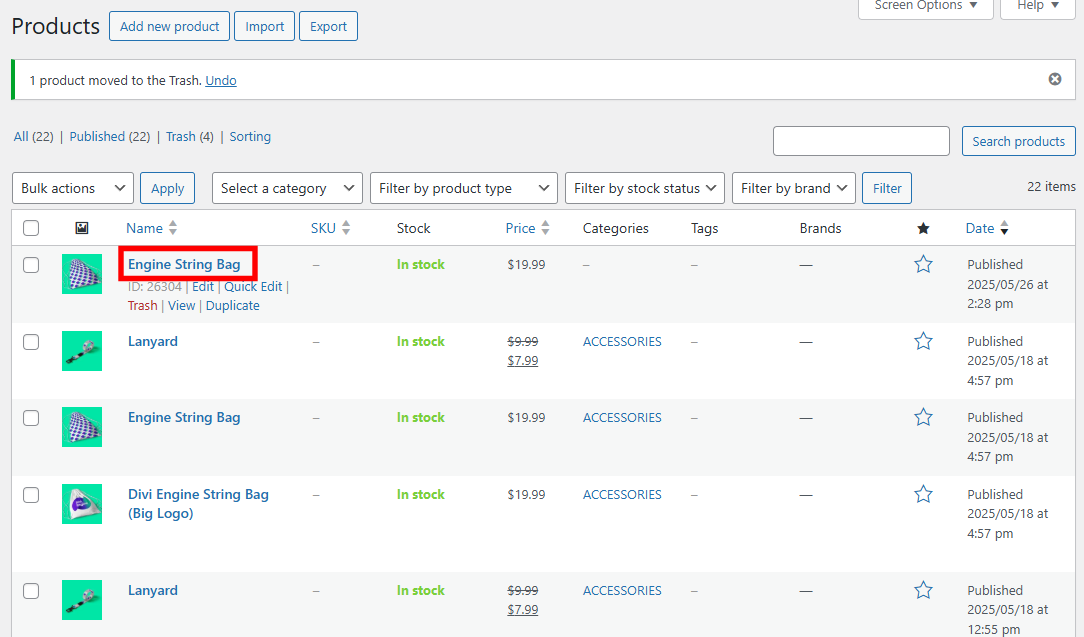Viewport: 1084px width, 637px height.
Task: Select the checkbox for Engine String Bag
Action: [x=31, y=264]
